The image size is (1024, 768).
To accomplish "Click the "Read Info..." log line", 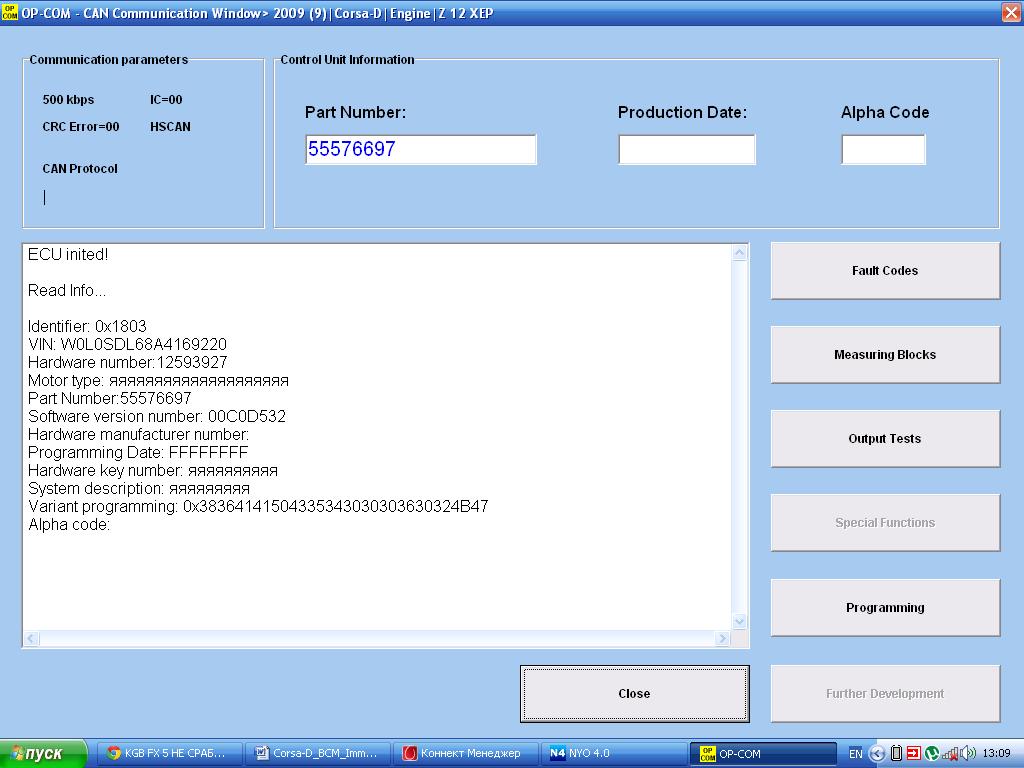I will click(x=67, y=291).
